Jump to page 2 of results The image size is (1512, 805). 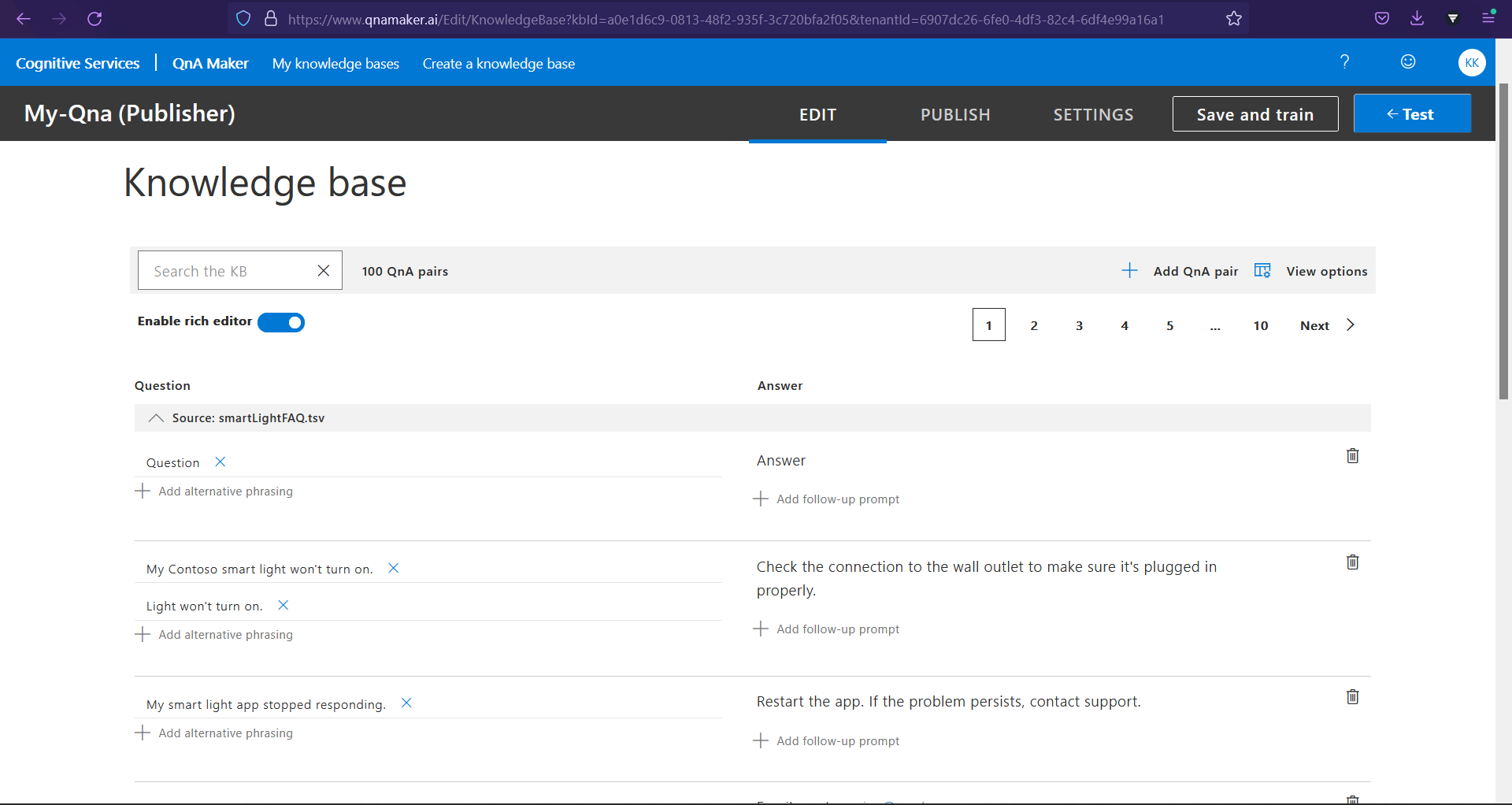[x=1034, y=325]
